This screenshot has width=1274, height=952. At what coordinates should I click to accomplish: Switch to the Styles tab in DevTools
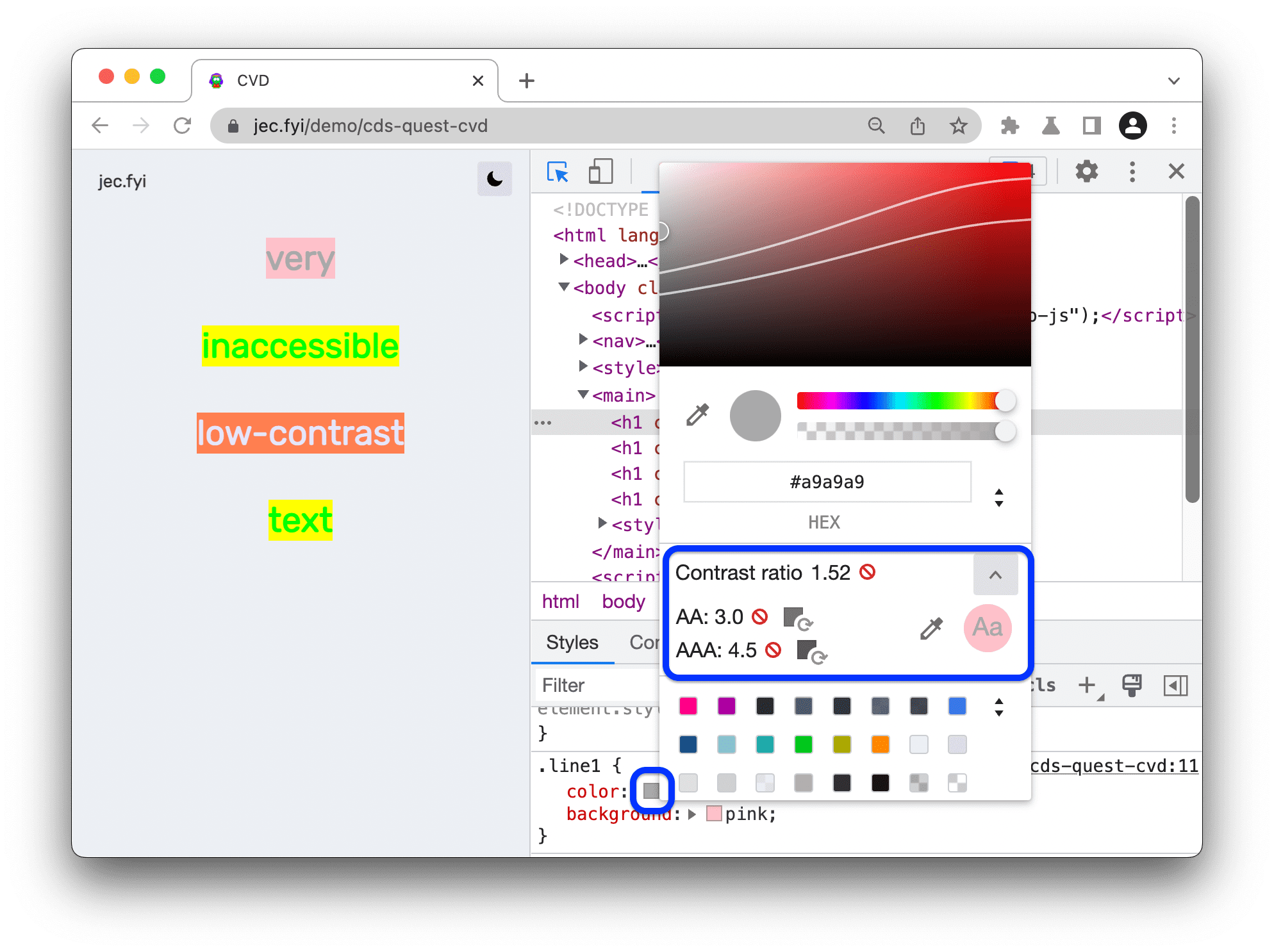(571, 644)
